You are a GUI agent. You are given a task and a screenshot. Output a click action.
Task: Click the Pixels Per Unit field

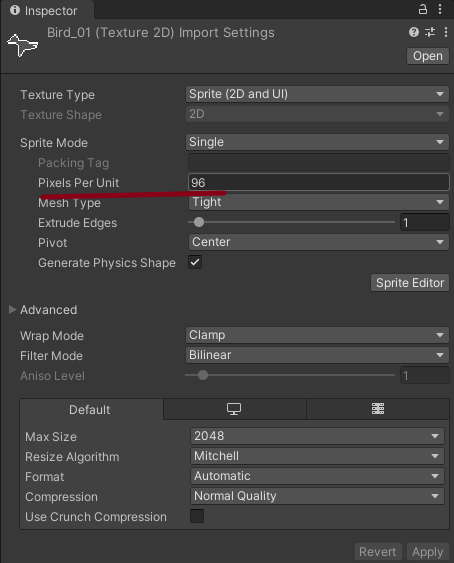pos(319,182)
